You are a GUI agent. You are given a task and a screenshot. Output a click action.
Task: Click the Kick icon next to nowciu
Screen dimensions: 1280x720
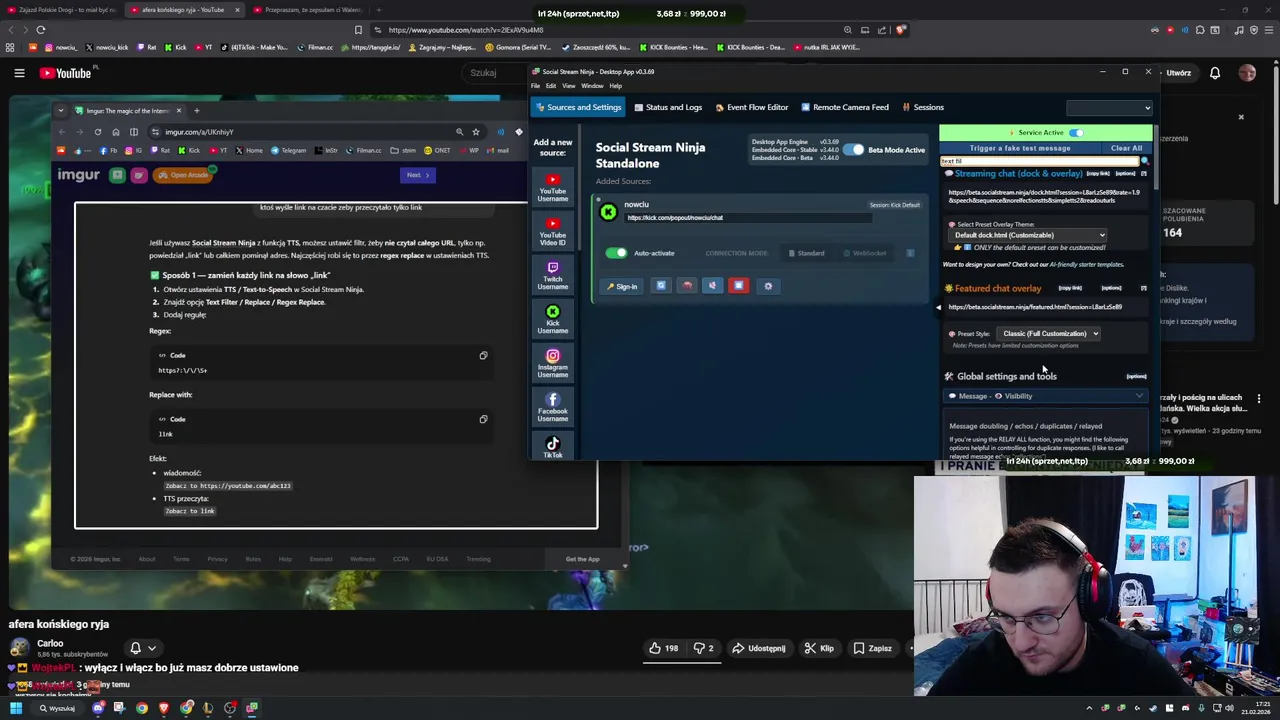[608, 211]
